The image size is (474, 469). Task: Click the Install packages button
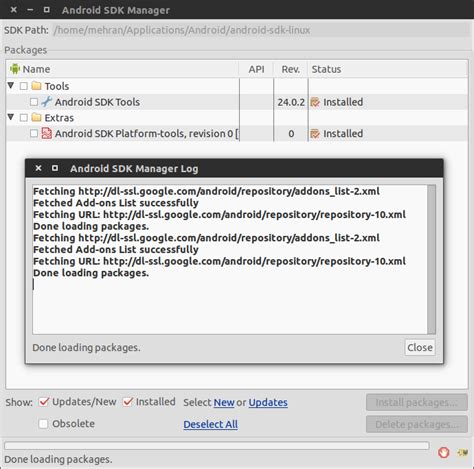tap(417, 402)
